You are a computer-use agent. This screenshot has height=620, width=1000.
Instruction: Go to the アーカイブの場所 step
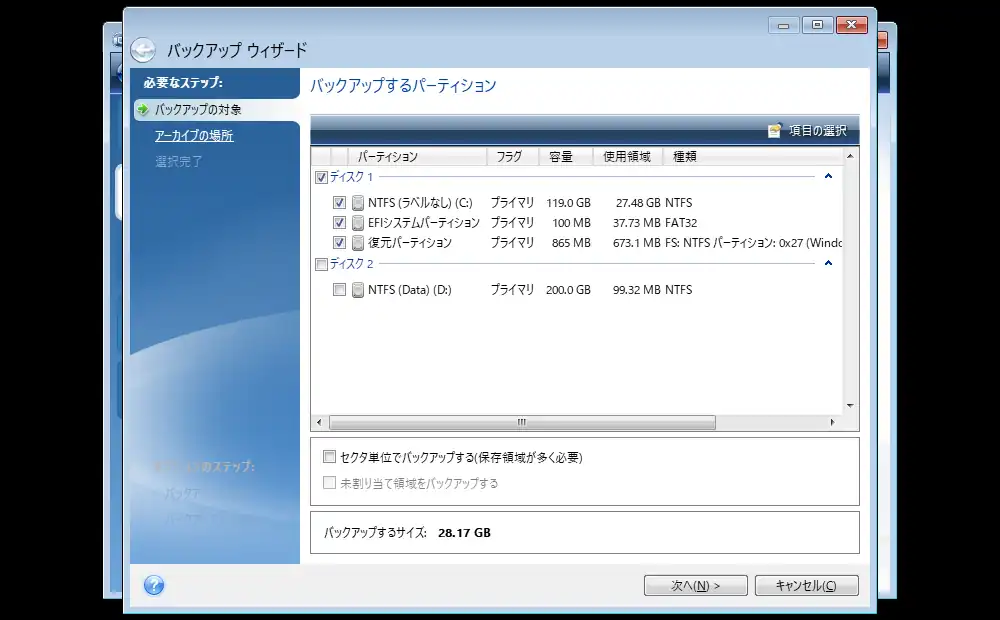(194, 135)
